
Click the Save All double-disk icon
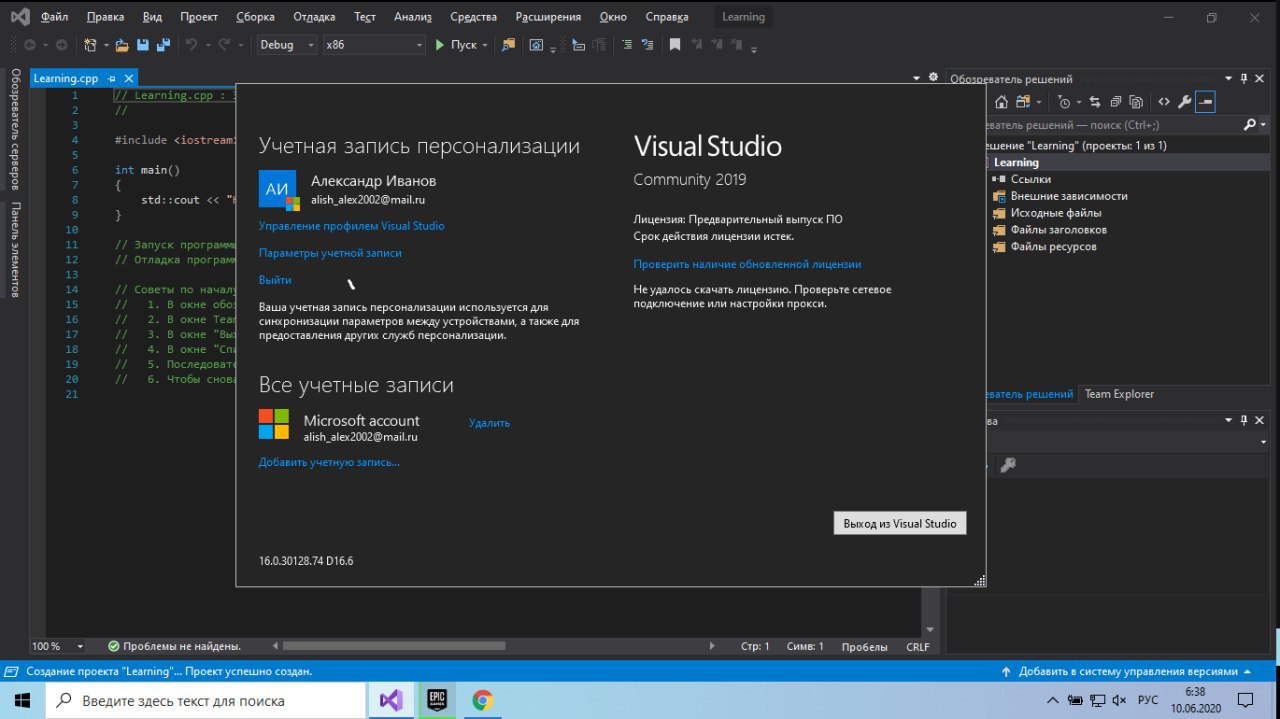(x=162, y=45)
